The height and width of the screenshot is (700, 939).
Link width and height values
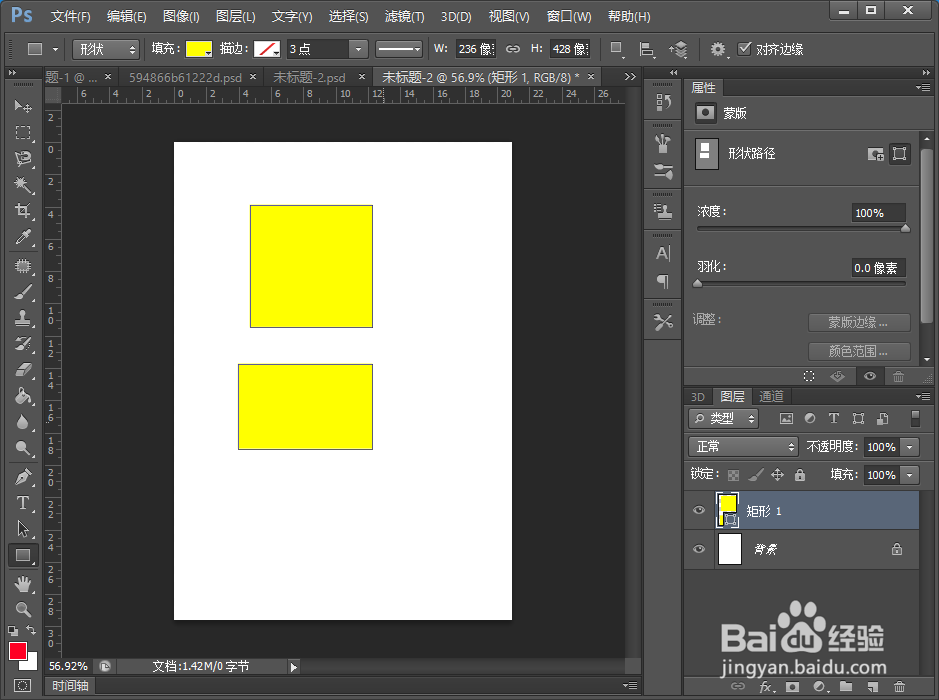pos(513,49)
